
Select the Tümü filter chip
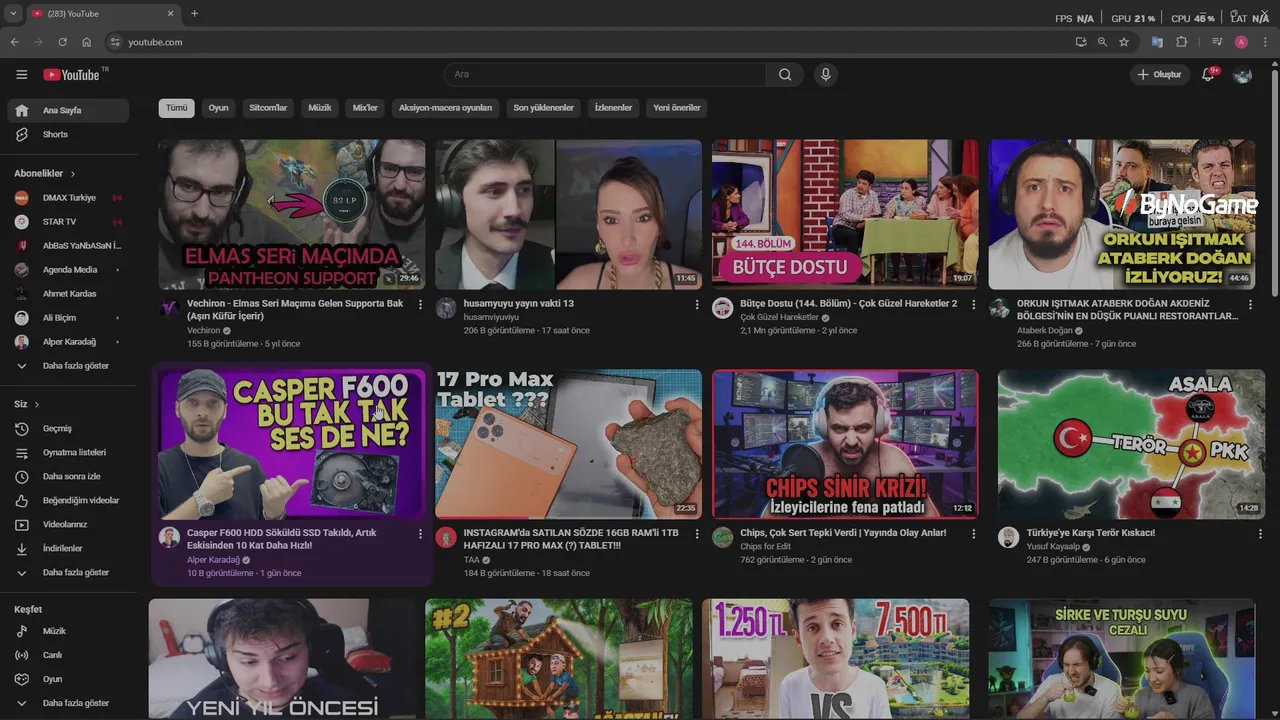click(x=176, y=108)
